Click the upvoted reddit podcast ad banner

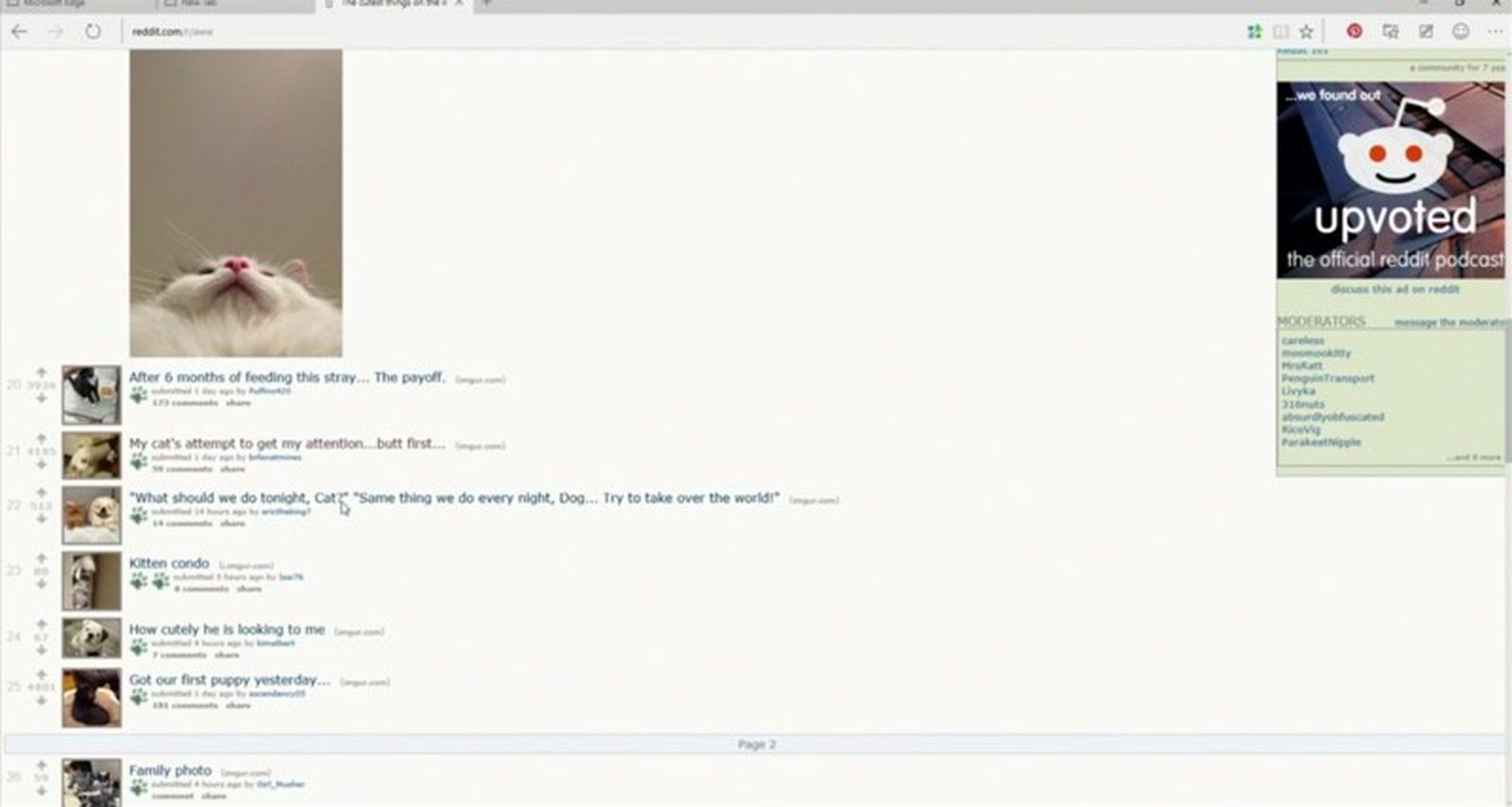[x=1390, y=180]
